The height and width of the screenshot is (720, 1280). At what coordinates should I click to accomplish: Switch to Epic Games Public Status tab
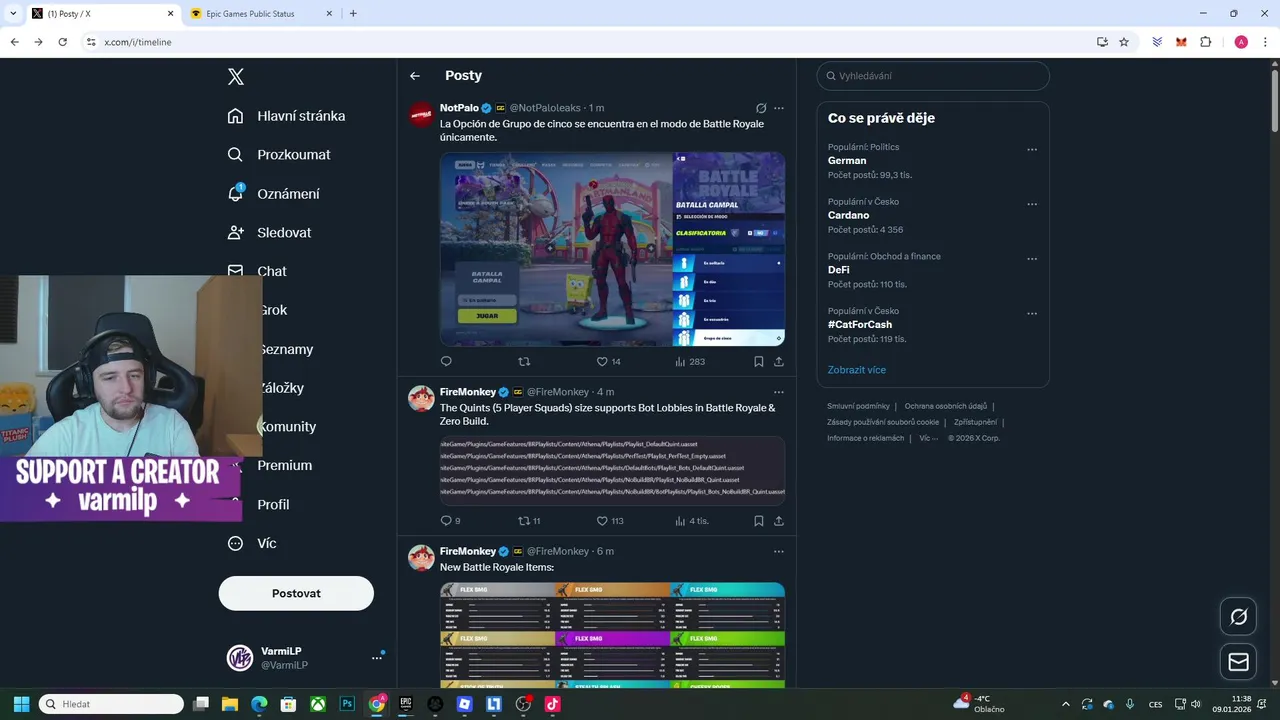coord(262,14)
